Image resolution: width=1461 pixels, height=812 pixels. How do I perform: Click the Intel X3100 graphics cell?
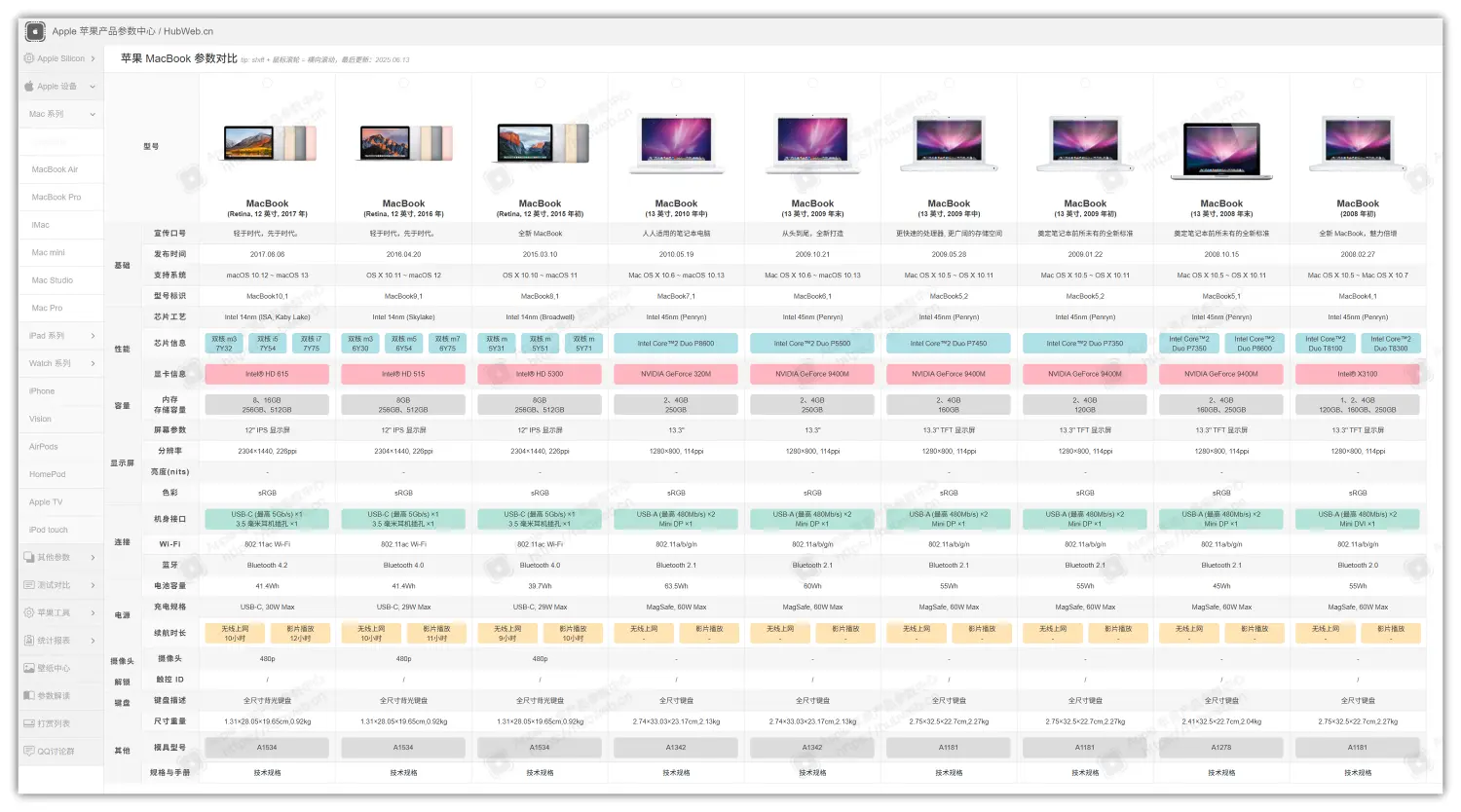1358,374
